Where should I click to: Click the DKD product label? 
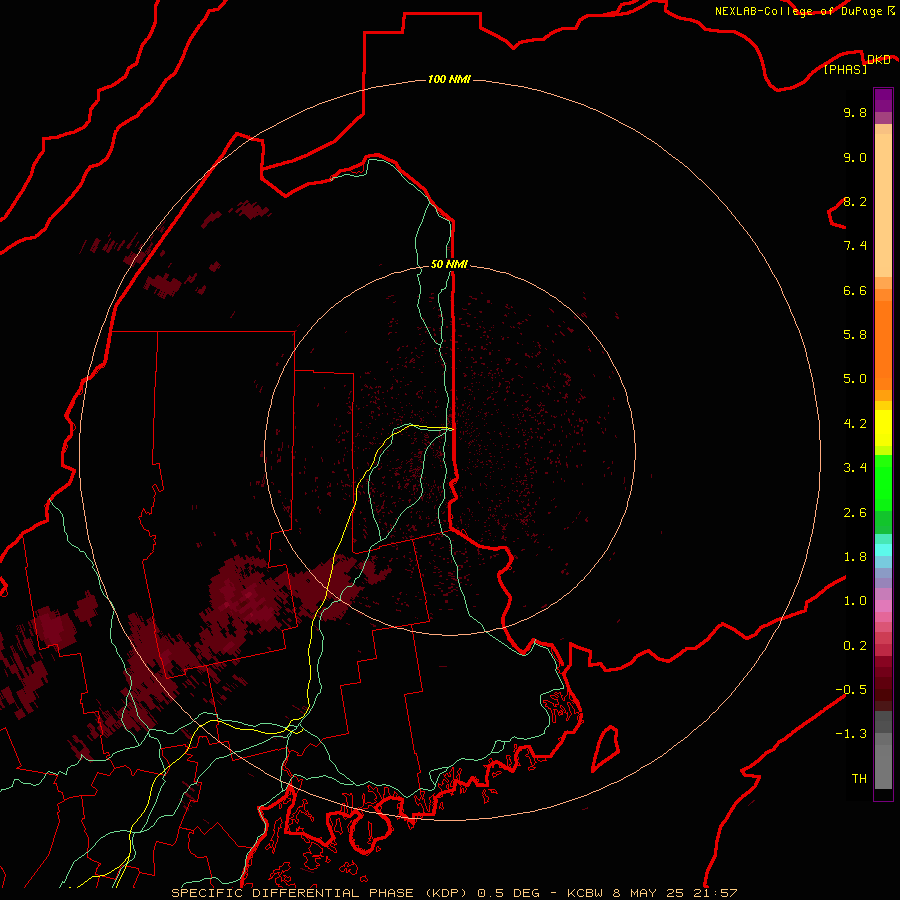pos(878,59)
